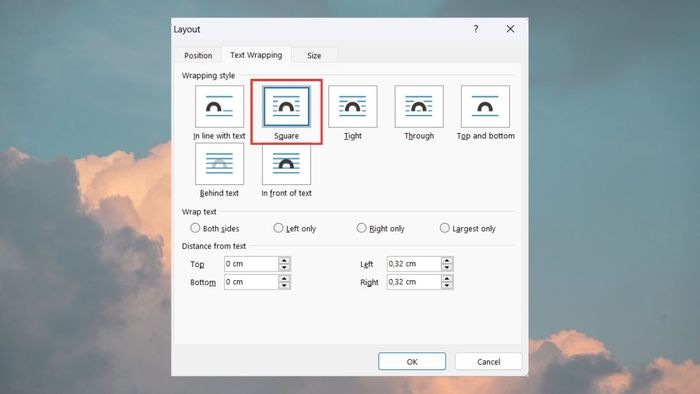Select the Largest only radio button

(x=444, y=228)
